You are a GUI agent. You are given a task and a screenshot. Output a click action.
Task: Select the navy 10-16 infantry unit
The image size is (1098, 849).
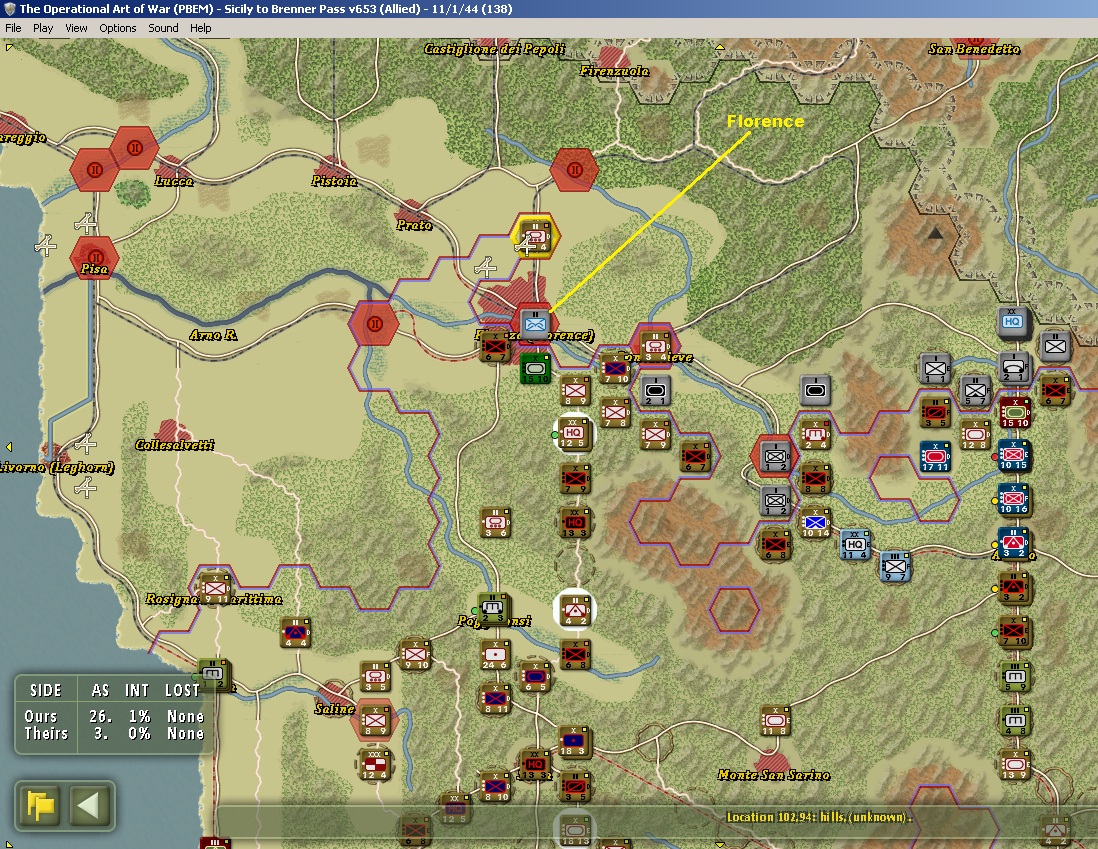pyautogui.click(x=1013, y=499)
